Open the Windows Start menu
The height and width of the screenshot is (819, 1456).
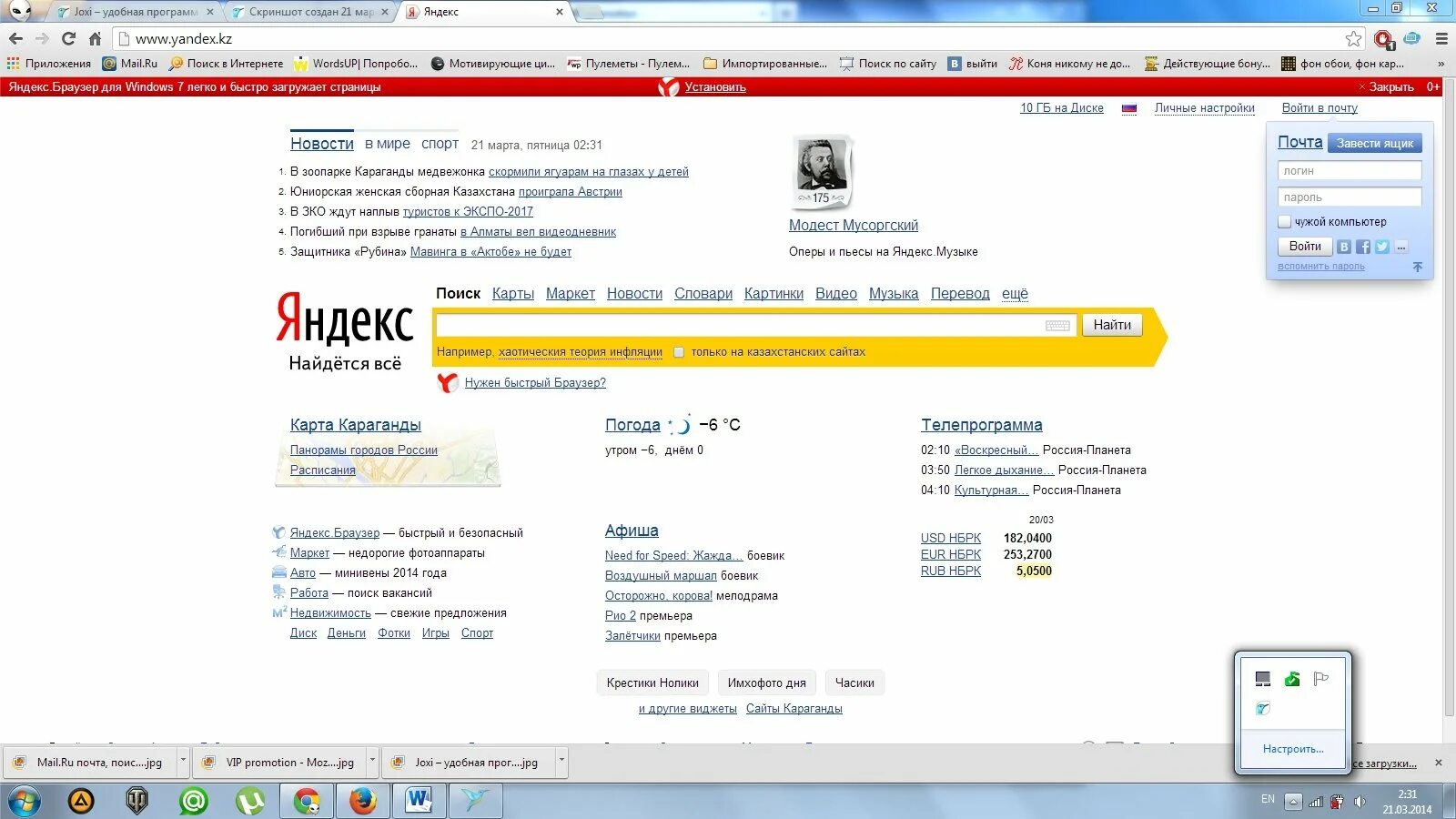24,802
